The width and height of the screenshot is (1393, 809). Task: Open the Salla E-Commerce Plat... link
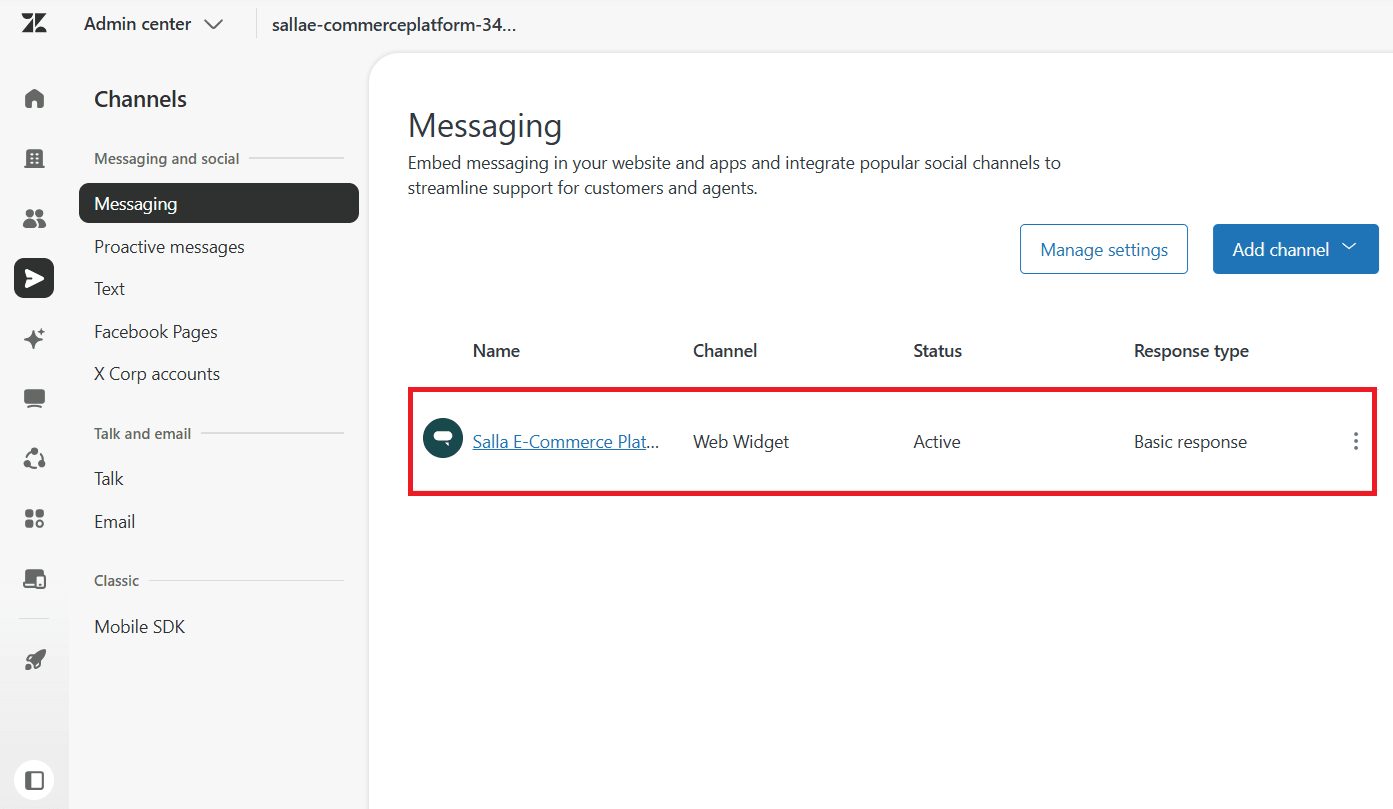pos(566,441)
